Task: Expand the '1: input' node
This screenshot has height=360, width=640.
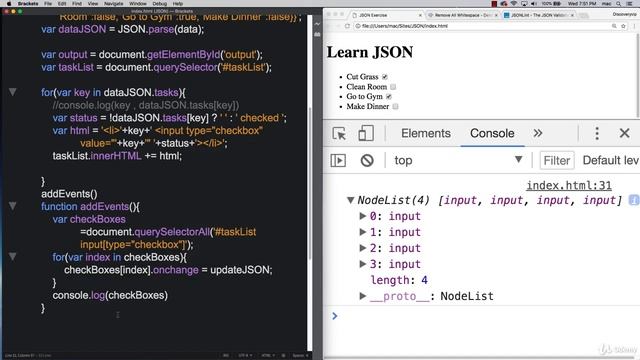Action: [362, 232]
